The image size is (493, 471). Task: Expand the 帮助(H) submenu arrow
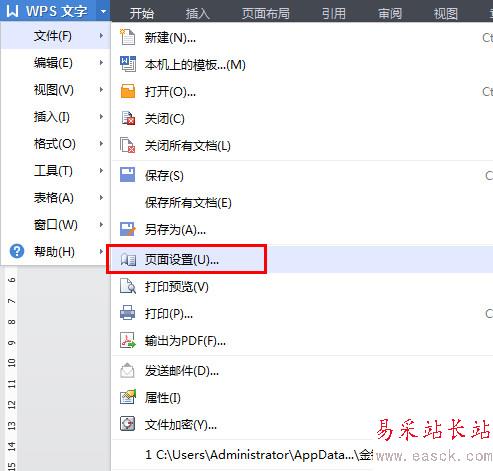tap(101, 251)
